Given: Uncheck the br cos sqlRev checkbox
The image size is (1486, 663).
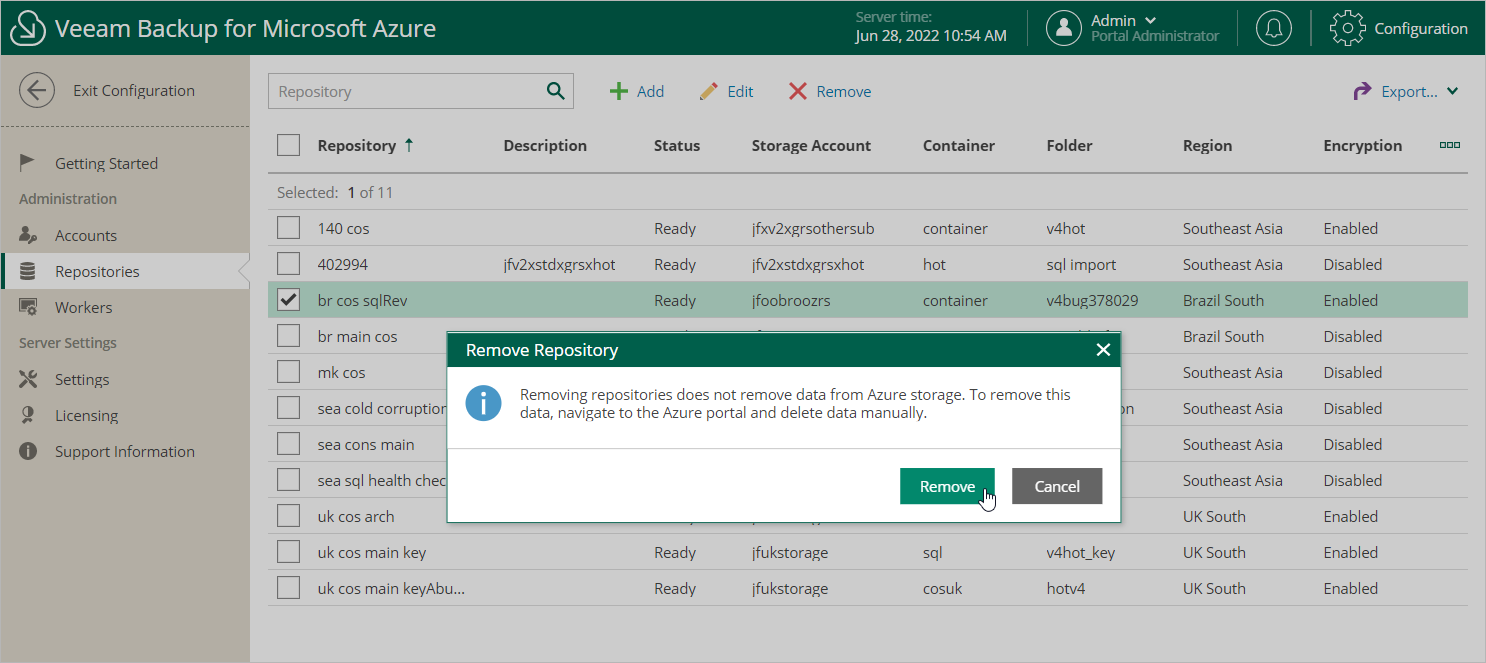Looking at the screenshot, I should point(289,300).
